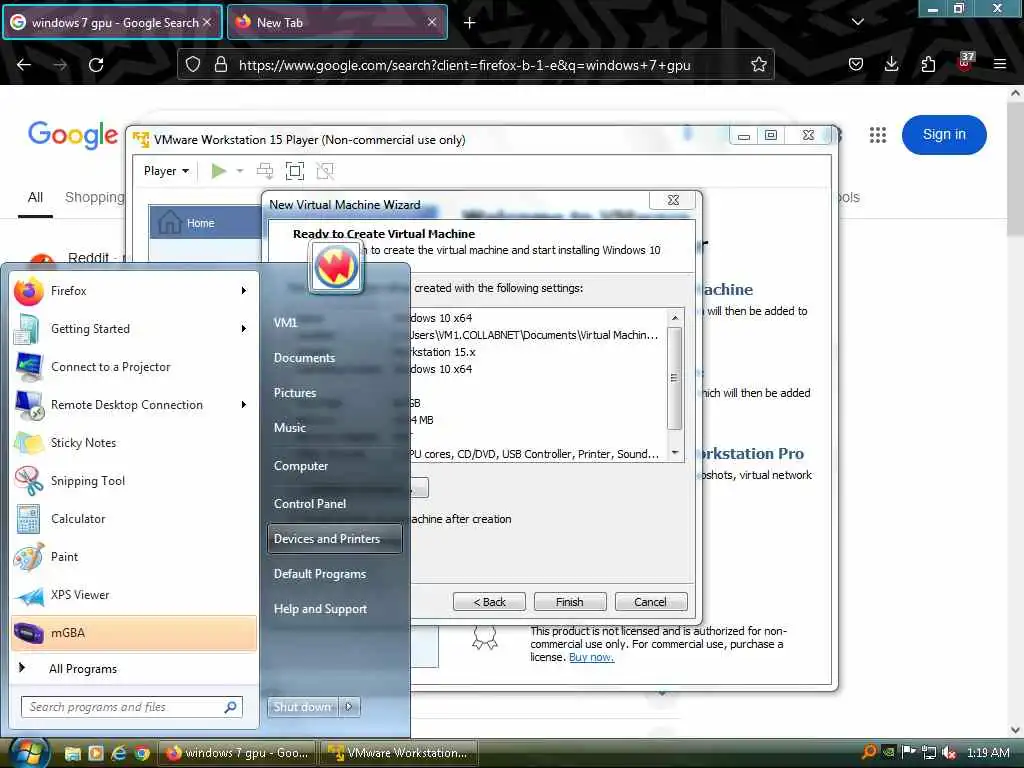This screenshot has width=1024, height=768.
Task: Click the Finish button in the wizard
Action: click(x=569, y=602)
